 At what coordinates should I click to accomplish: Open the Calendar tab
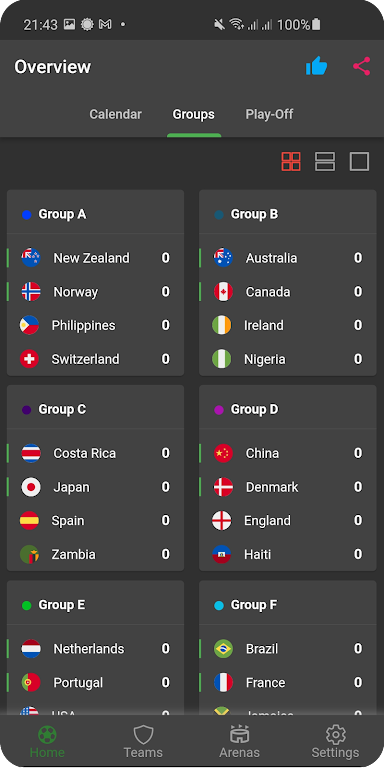[116, 114]
